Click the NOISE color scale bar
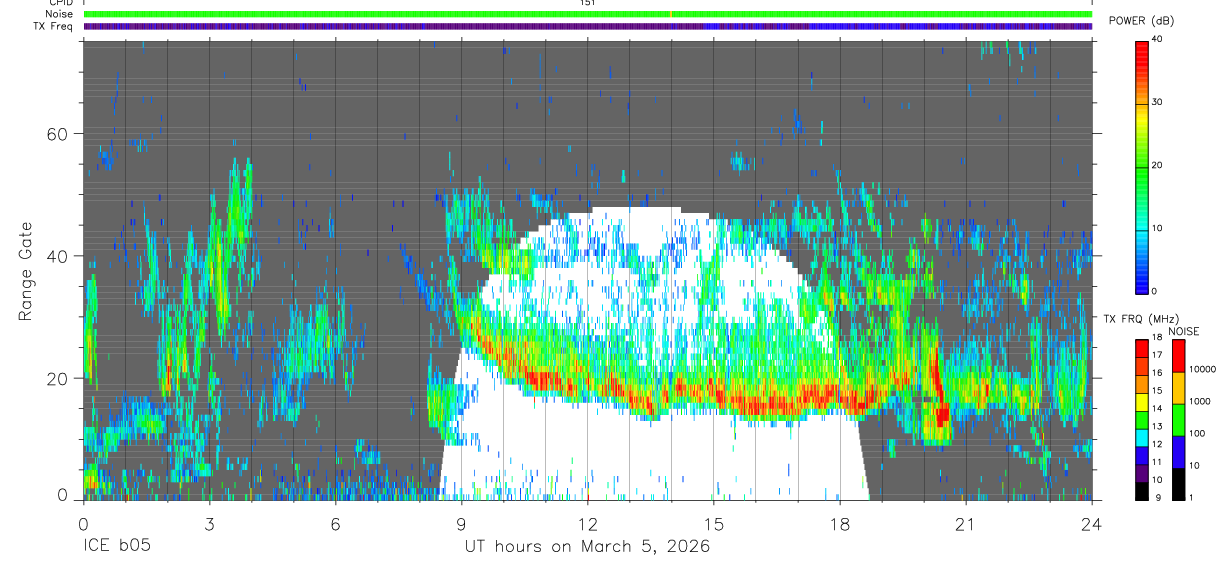This screenshot has height=567, width=1228. pos(1178,419)
